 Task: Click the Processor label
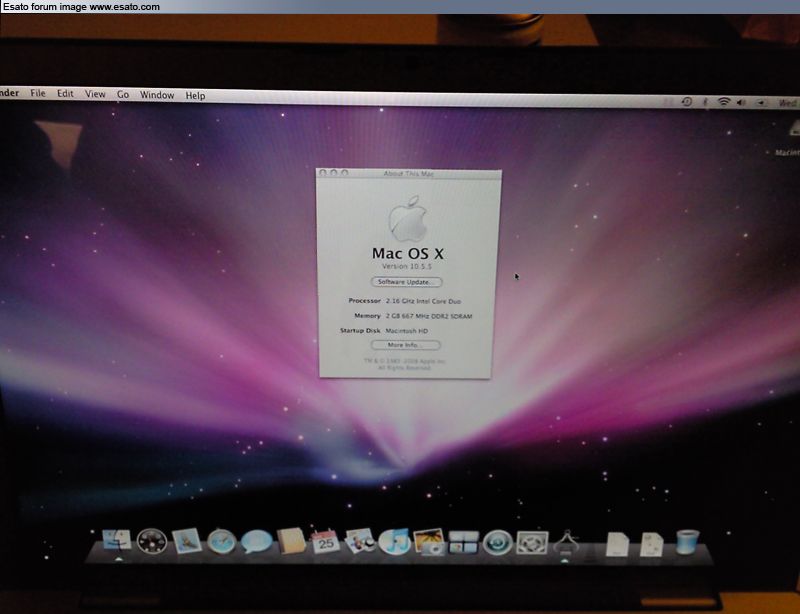(364, 301)
